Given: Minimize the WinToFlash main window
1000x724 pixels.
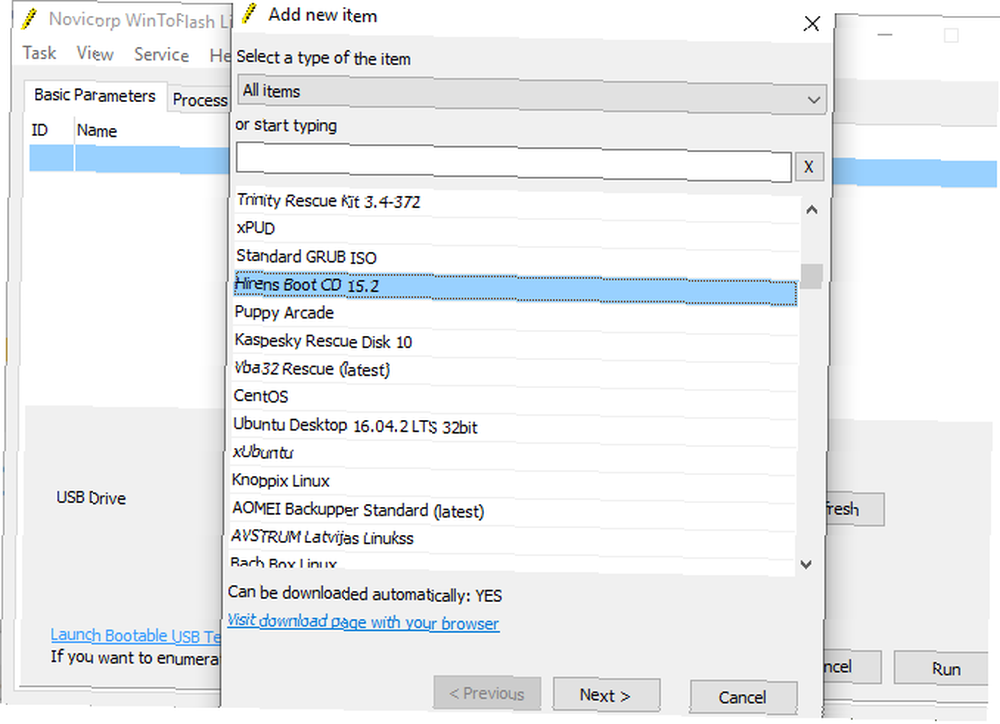Looking at the screenshot, I should coord(885,34).
